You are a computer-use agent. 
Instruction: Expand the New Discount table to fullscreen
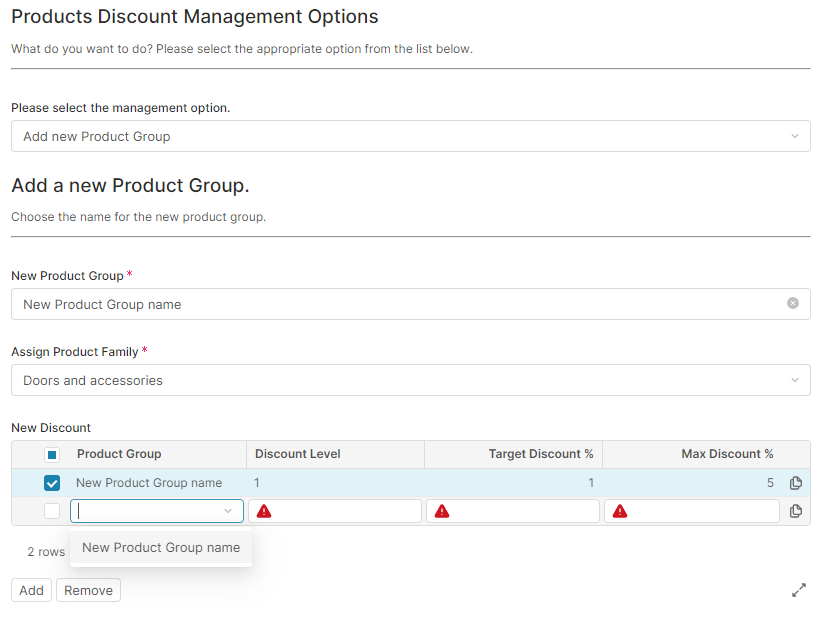798,590
